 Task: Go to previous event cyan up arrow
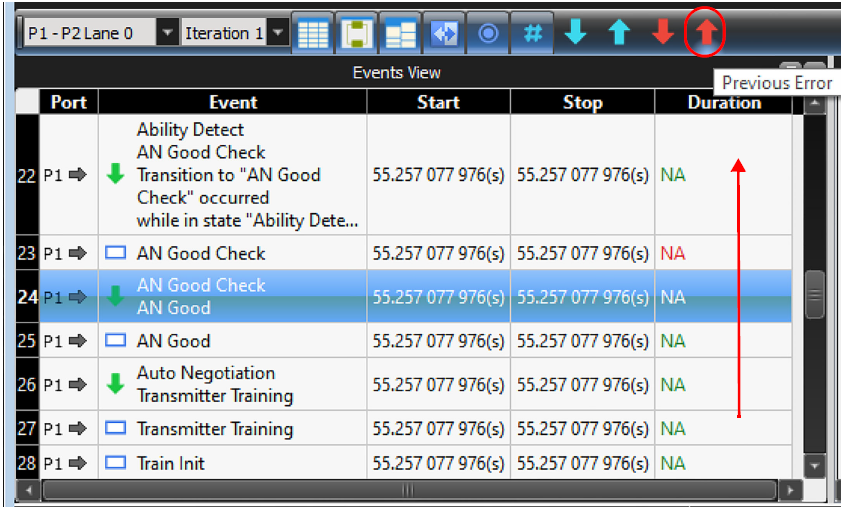pyautogui.click(x=619, y=32)
